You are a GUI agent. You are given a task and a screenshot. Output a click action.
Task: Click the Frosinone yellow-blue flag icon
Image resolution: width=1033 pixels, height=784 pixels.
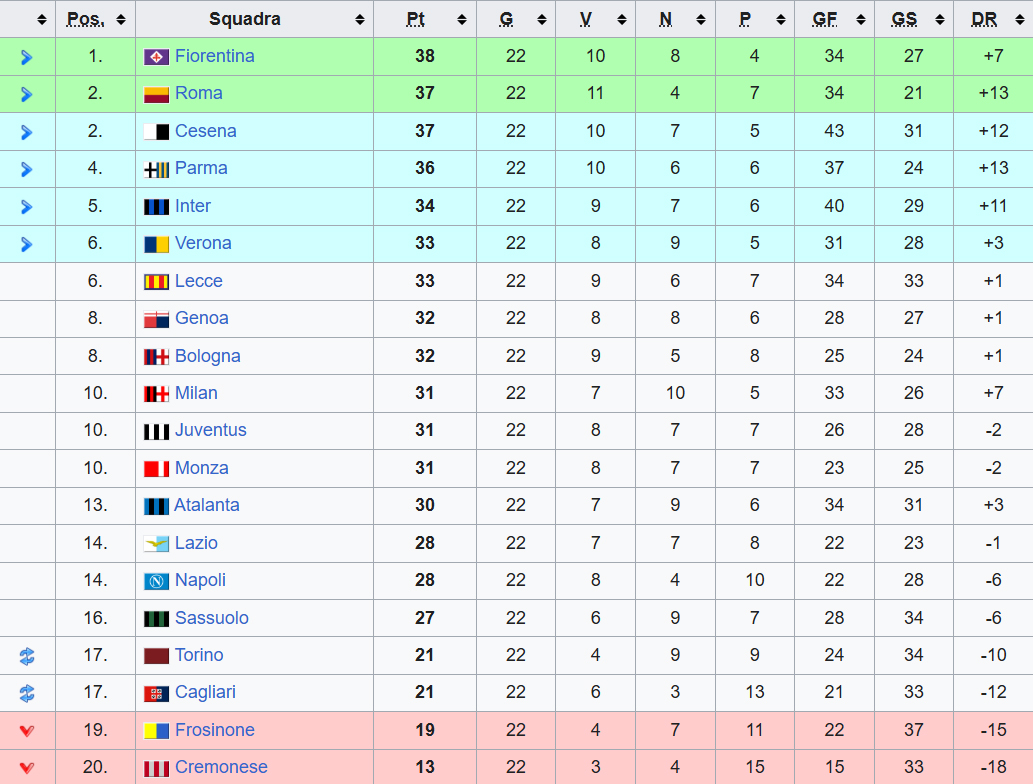click(156, 731)
